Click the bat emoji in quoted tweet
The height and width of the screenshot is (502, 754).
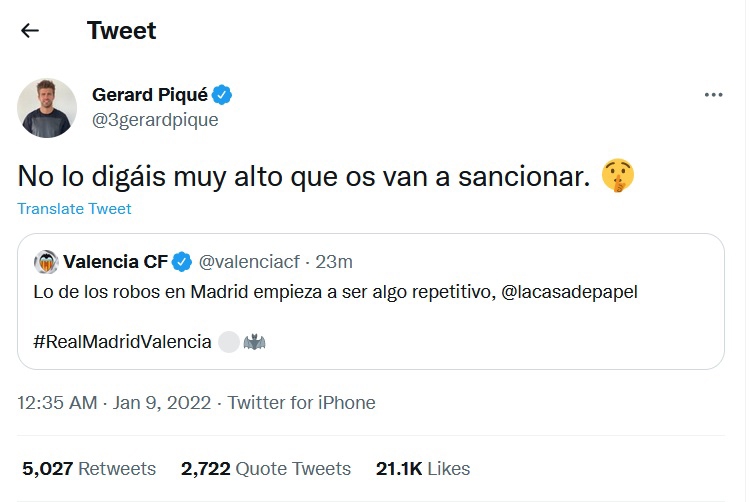coord(253,341)
